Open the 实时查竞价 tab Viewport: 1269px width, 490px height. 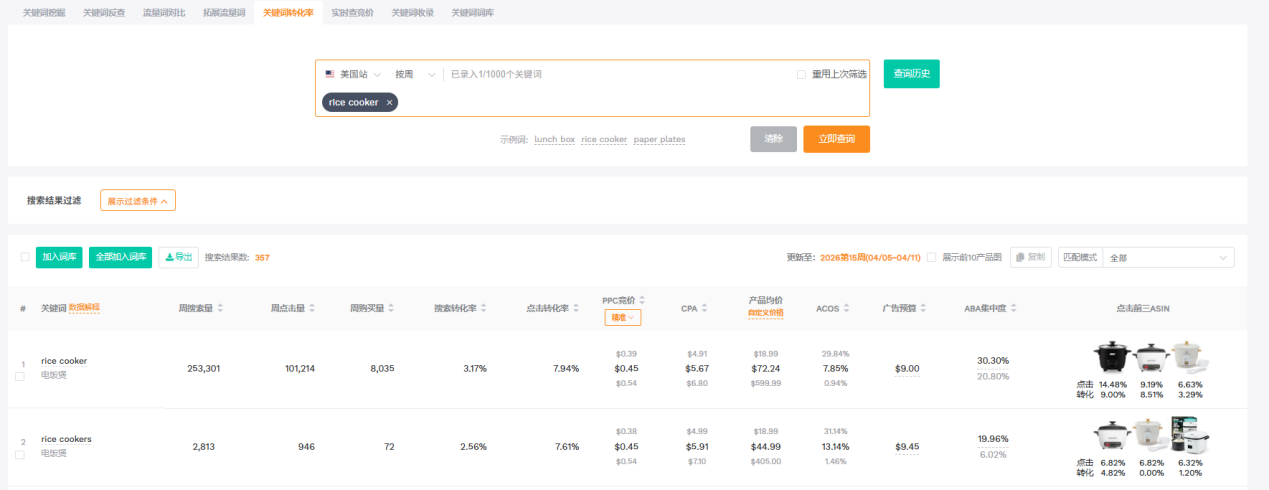pos(352,13)
